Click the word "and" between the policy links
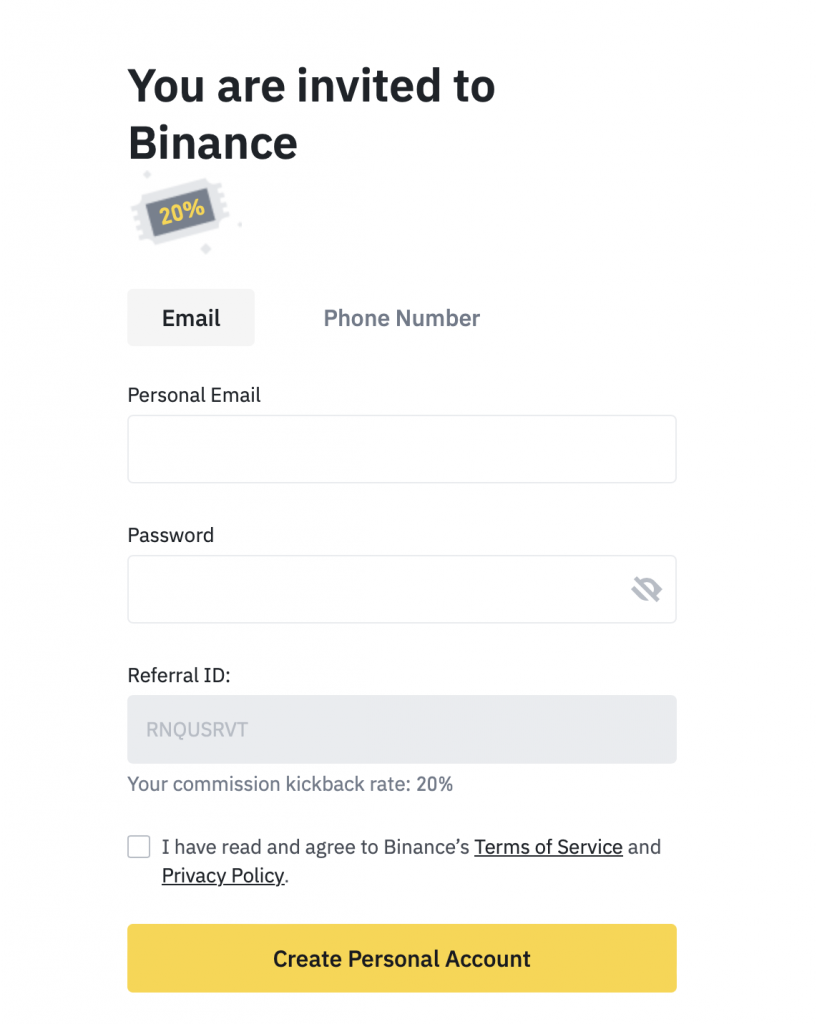Screen dimensions: 817x1024 (x=644, y=847)
